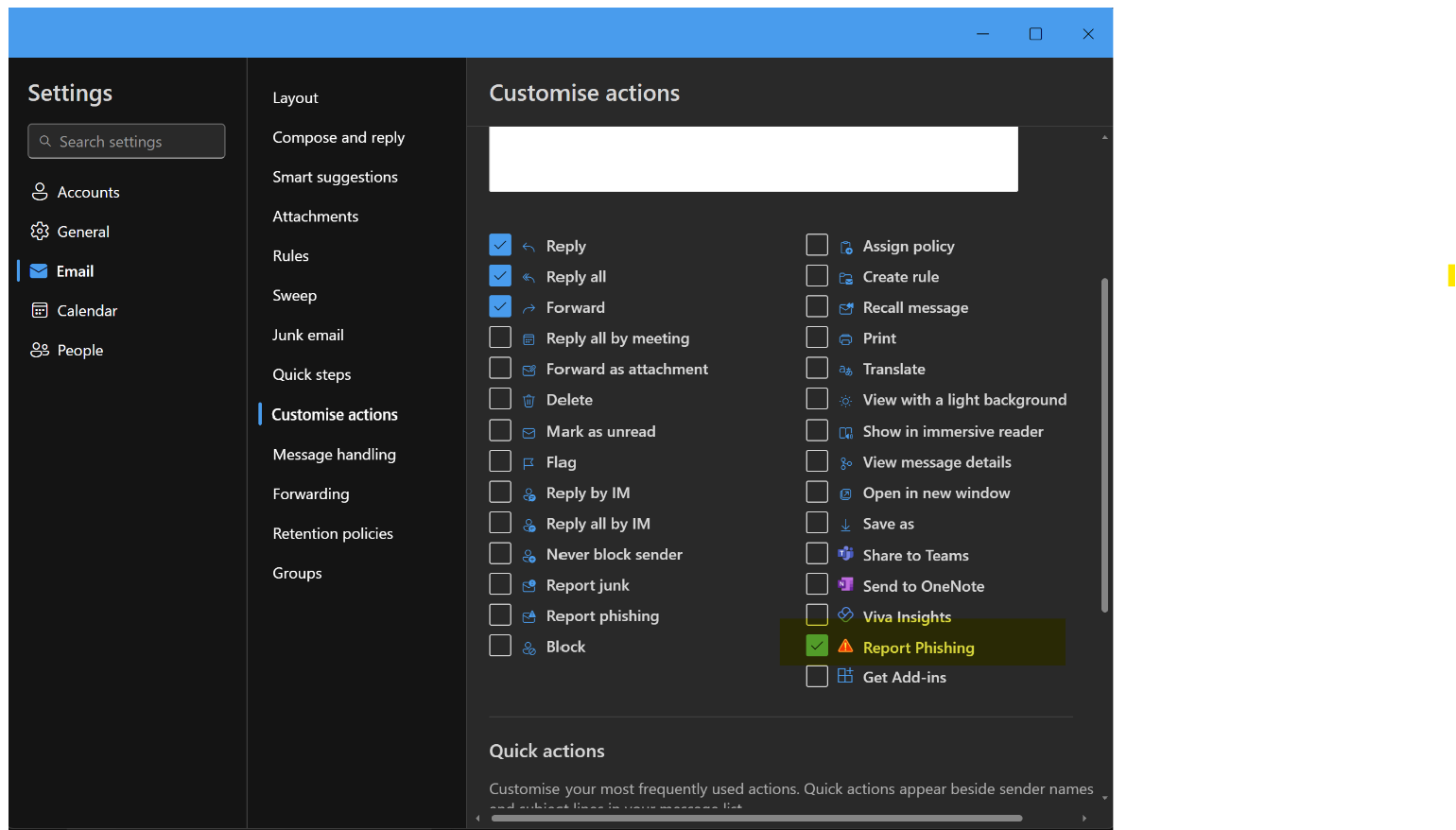The height and width of the screenshot is (830, 1456).
Task: Click the Reply arrow icon
Action: click(x=528, y=245)
